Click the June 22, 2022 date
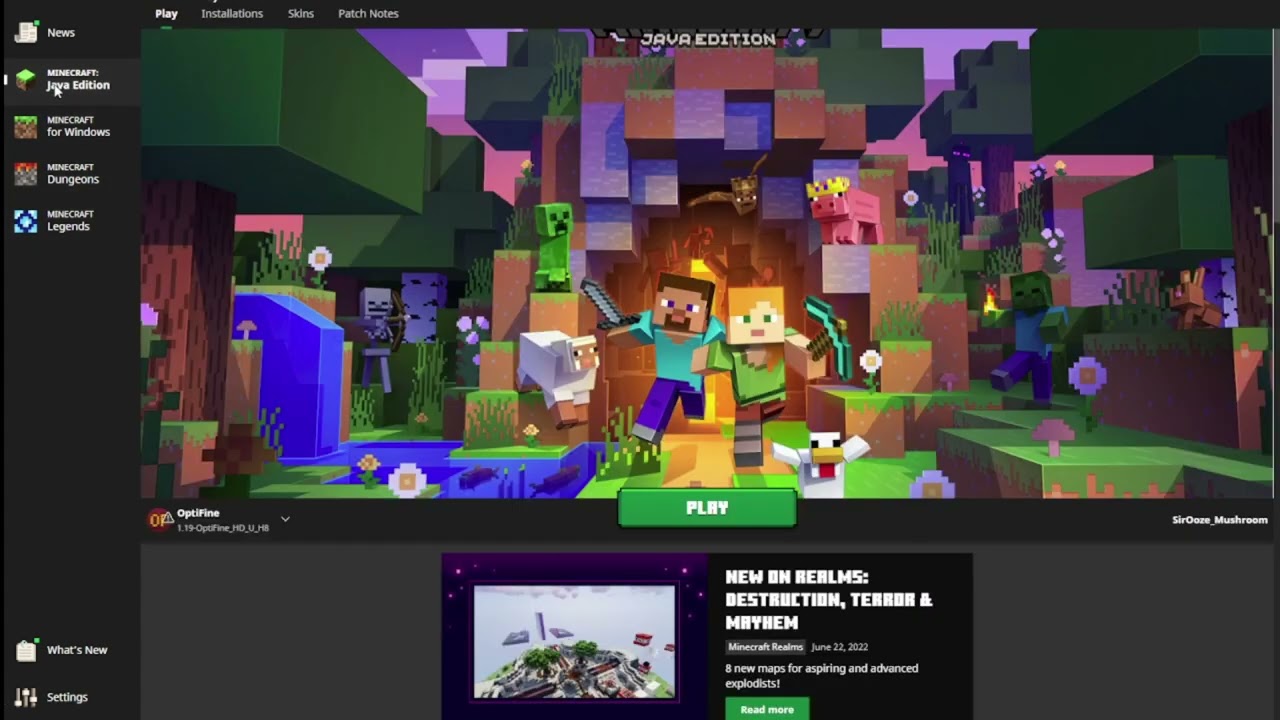Image resolution: width=1280 pixels, height=720 pixels. [839, 647]
